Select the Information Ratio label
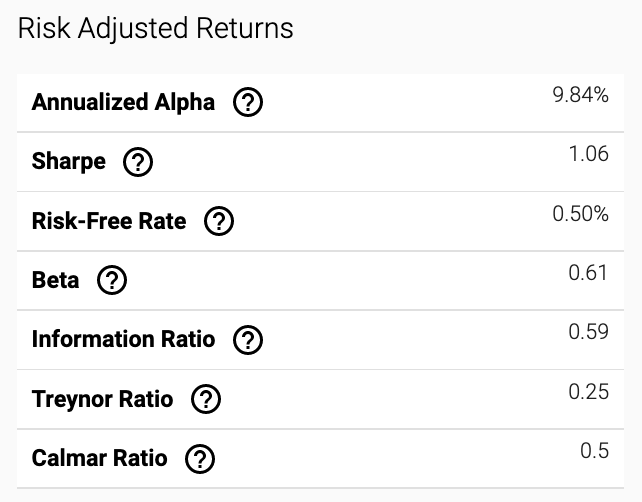The image size is (642, 502). [x=123, y=339]
